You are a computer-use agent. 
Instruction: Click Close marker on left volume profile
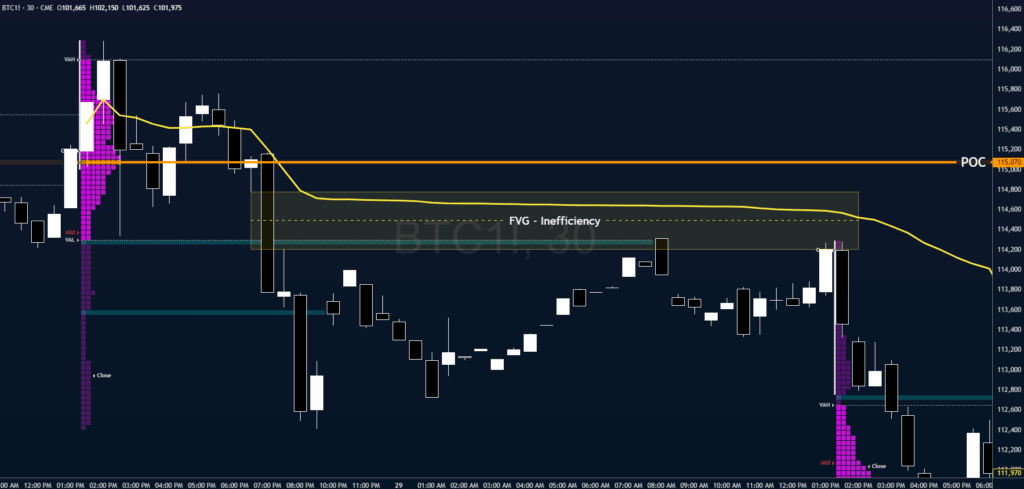(102, 374)
